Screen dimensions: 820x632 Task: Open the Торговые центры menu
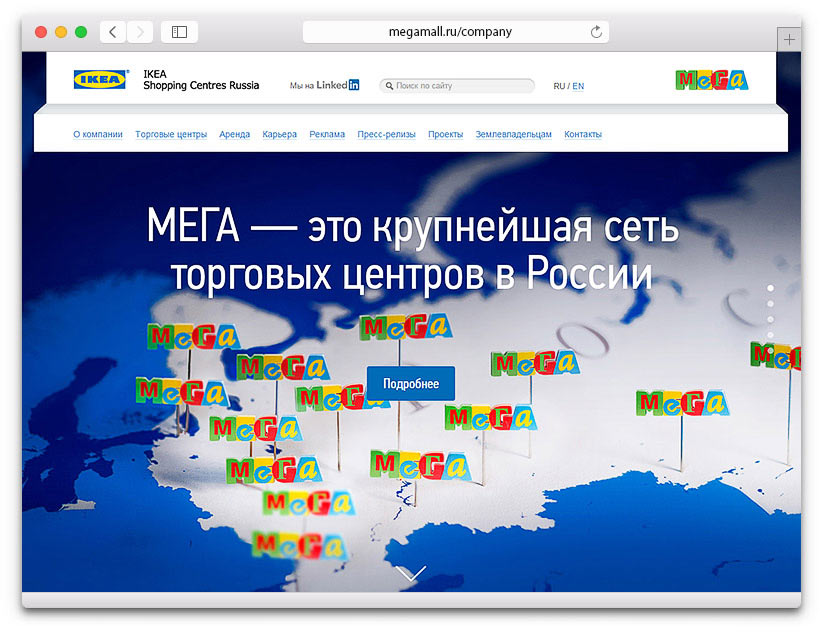pyautogui.click(x=171, y=134)
